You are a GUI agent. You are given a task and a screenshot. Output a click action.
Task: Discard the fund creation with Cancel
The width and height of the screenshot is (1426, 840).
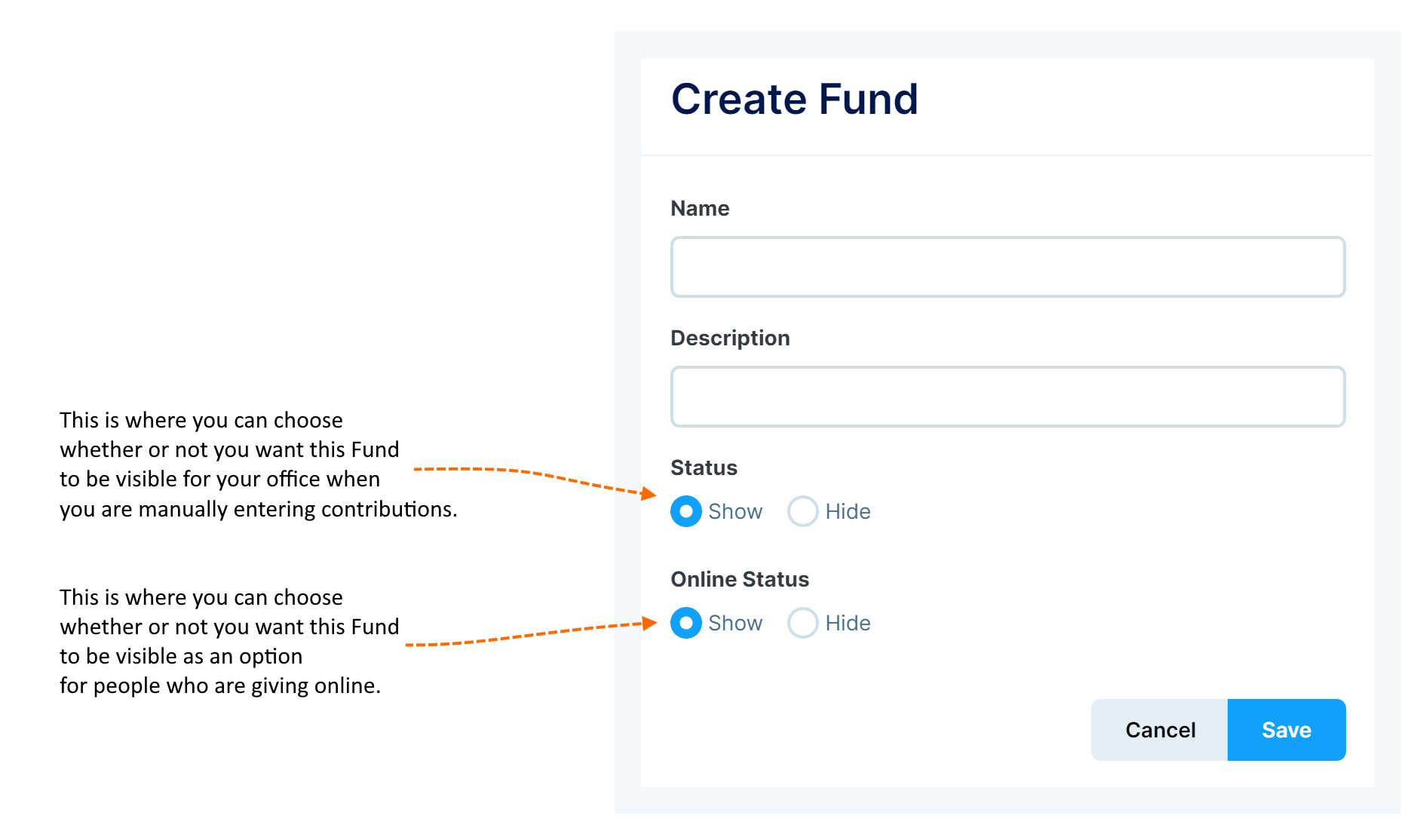point(1160,729)
